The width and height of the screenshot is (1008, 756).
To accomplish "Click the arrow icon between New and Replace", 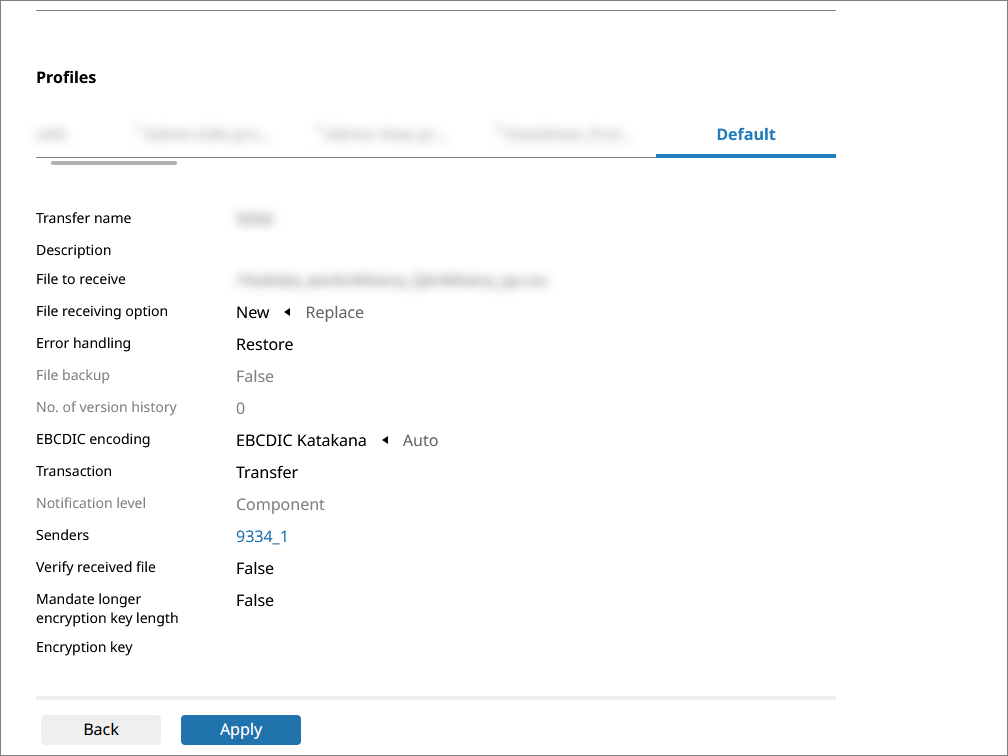I will [x=287, y=313].
